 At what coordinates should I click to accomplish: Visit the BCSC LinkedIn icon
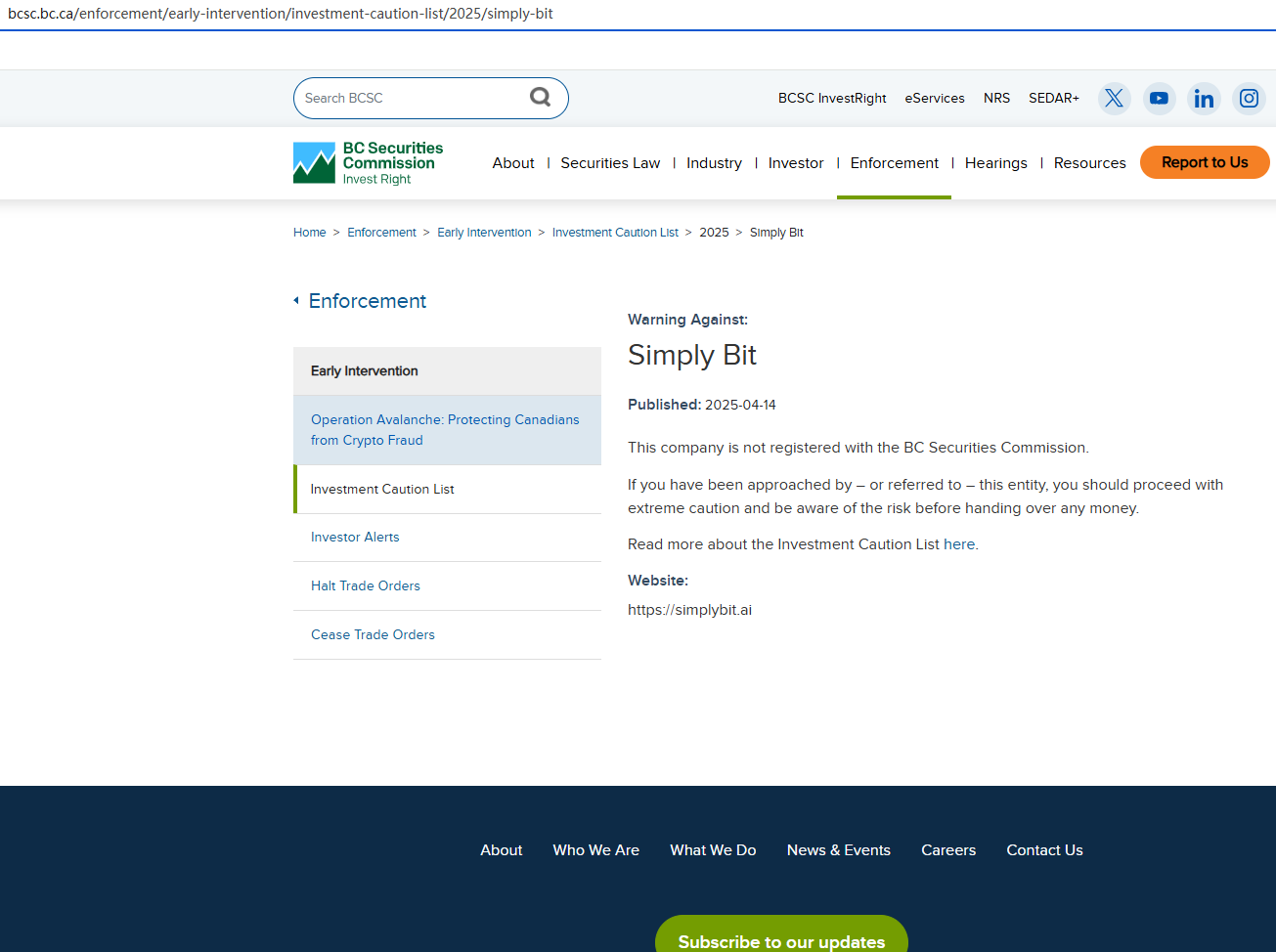(x=1204, y=98)
